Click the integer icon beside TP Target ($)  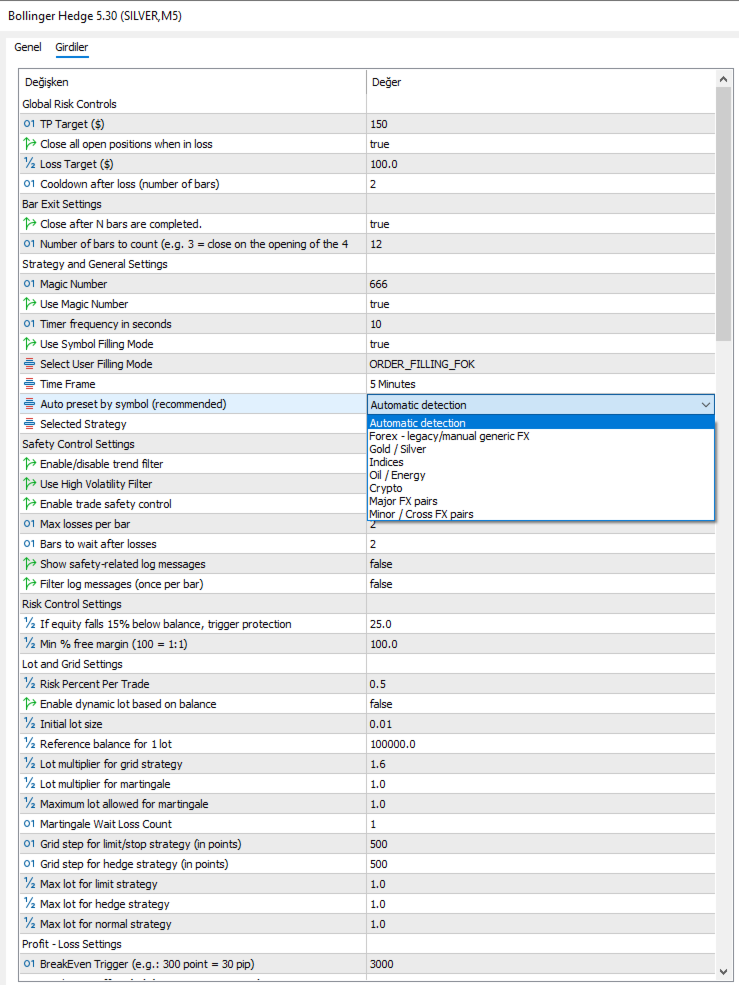point(29,124)
